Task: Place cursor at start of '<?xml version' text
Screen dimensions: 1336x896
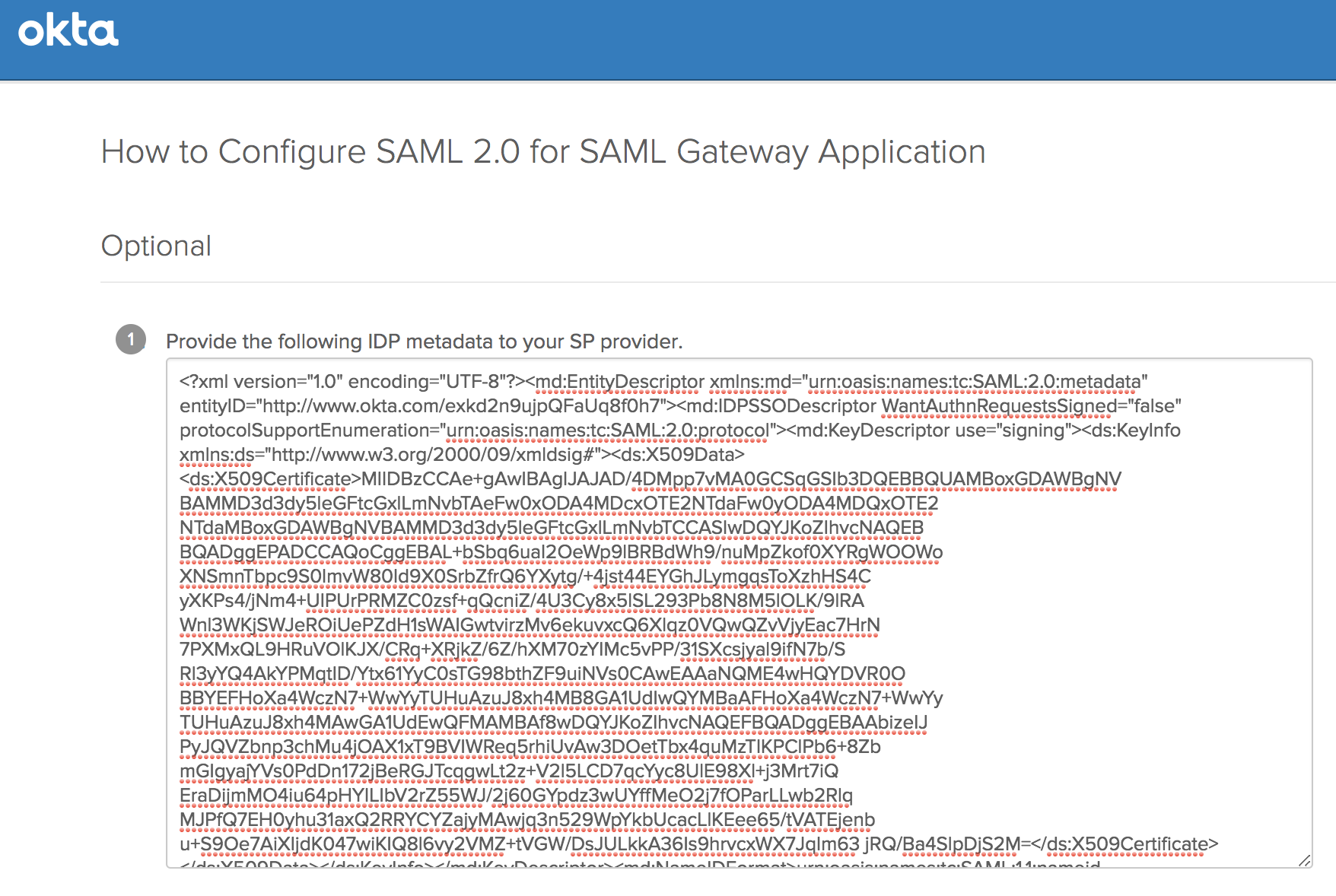Action: point(180,382)
